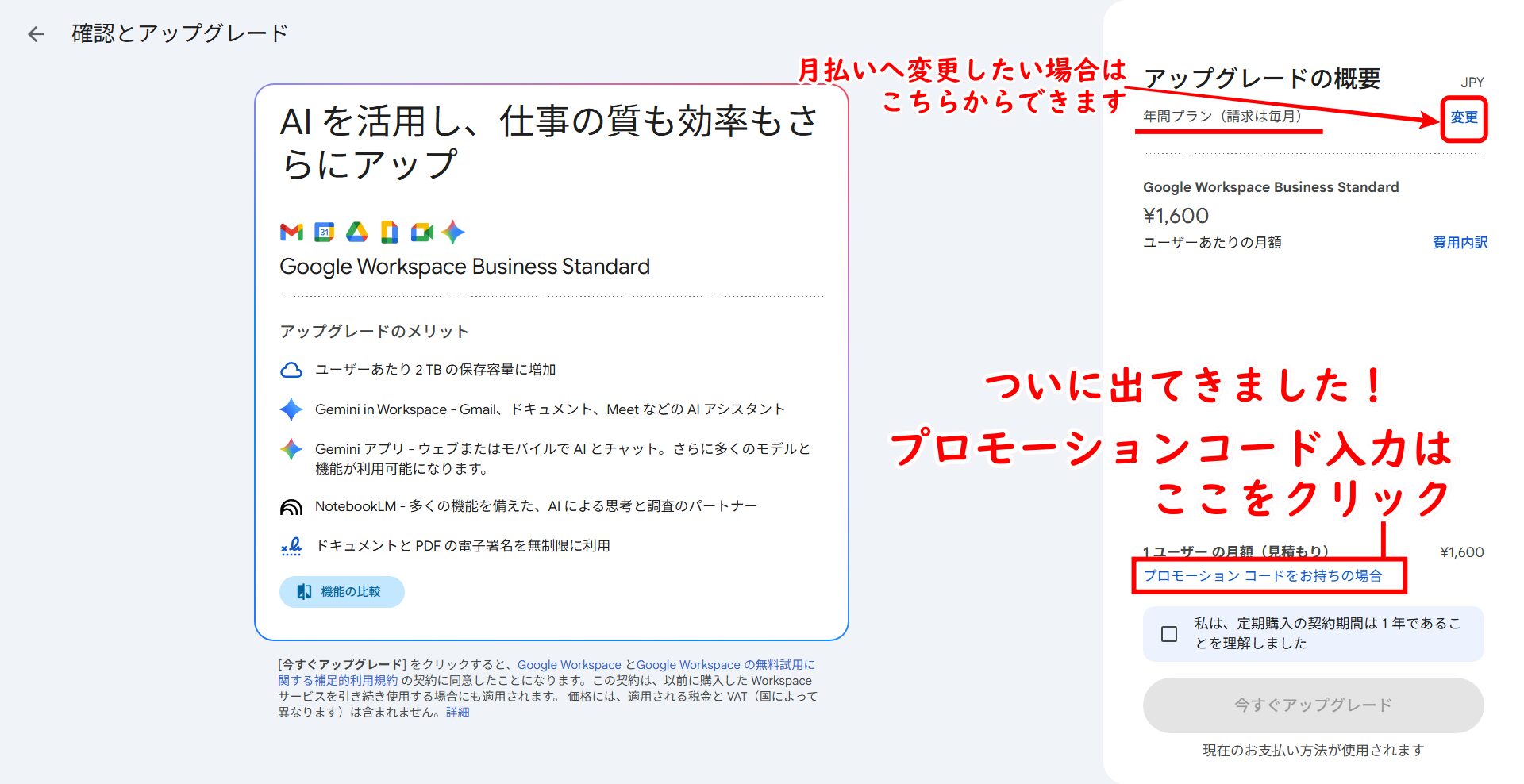Click the Google Calendar icon
Viewport: 1524px width, 784px height.
324,232
